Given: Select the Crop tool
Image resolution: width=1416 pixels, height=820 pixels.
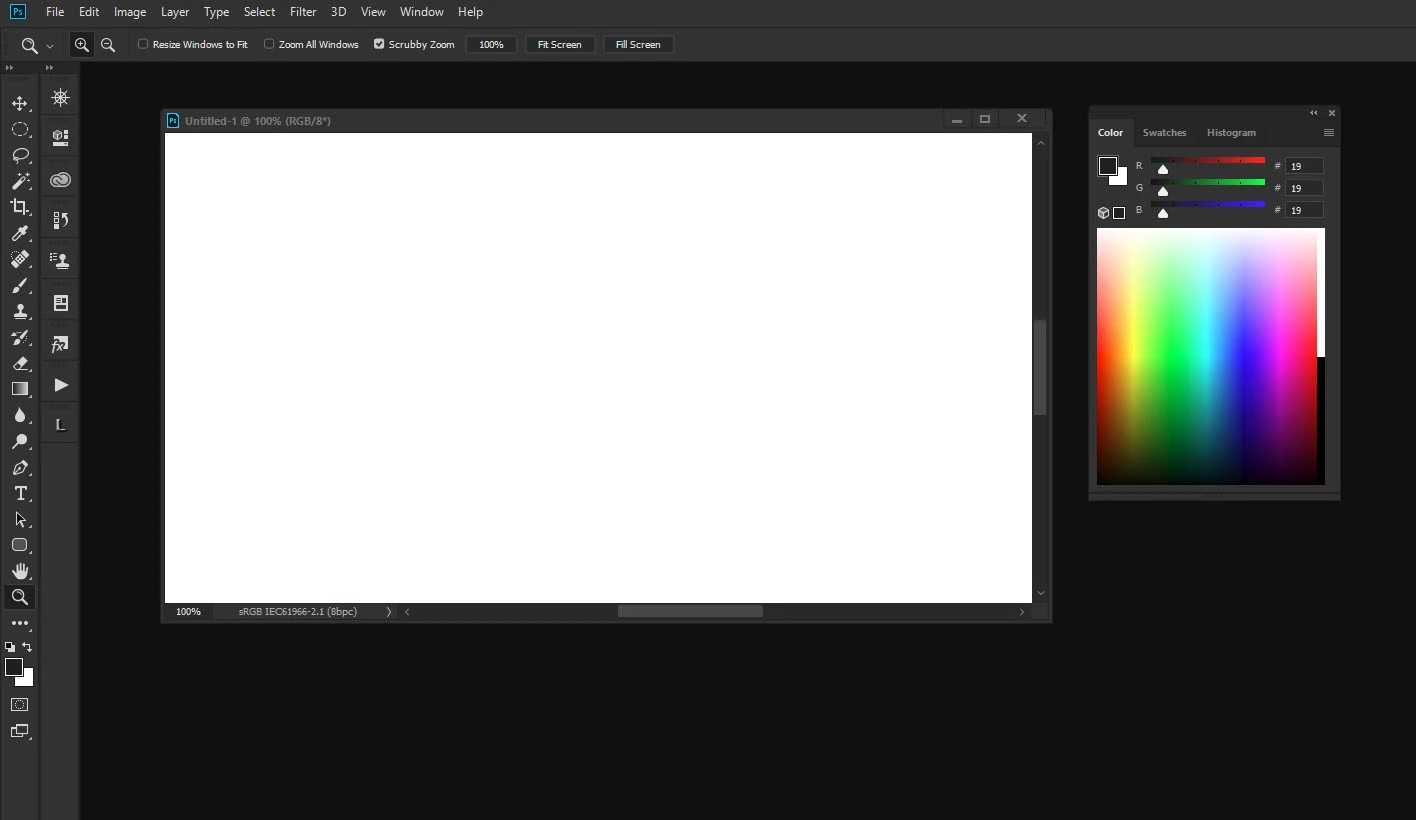Looking at the screenshot, I should [x=19, y=207].
